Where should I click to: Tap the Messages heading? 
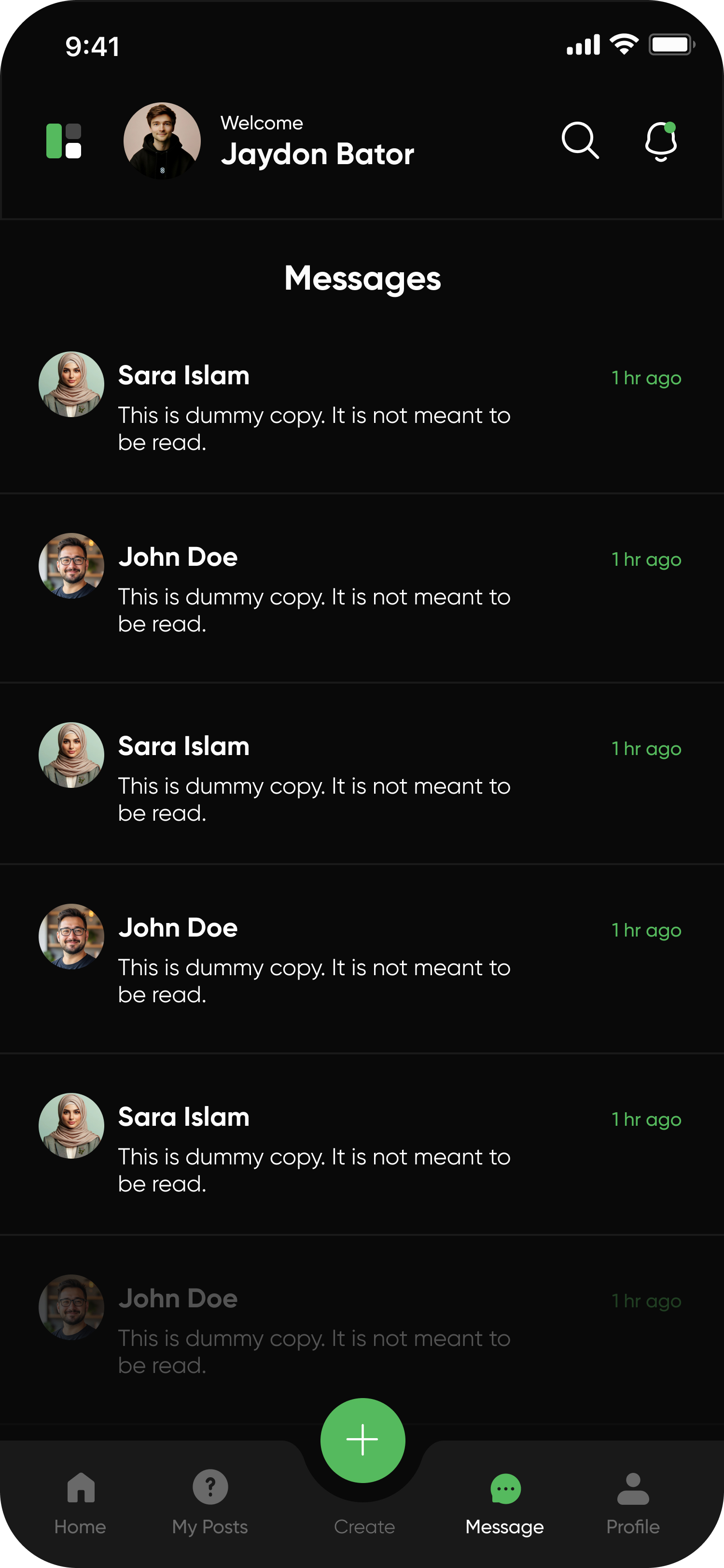click(362, 279)
